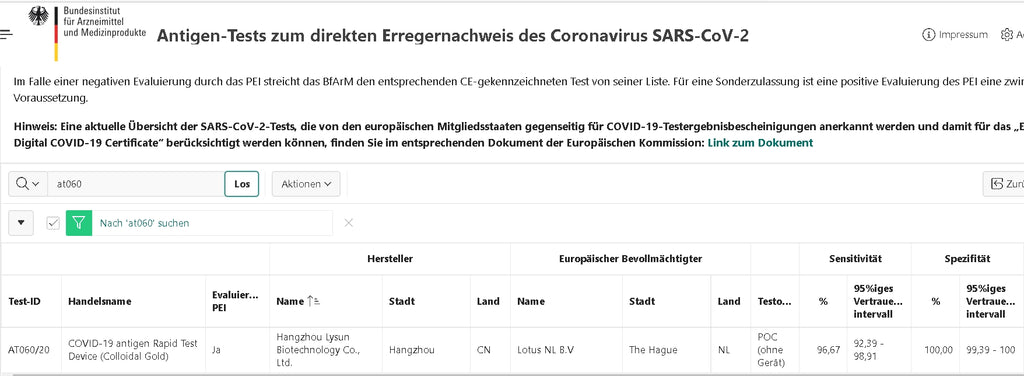Screen dimensions: 1024x376
Task: Open the 'Link zum Dokument' hyperlink
Action: point(760,142)
